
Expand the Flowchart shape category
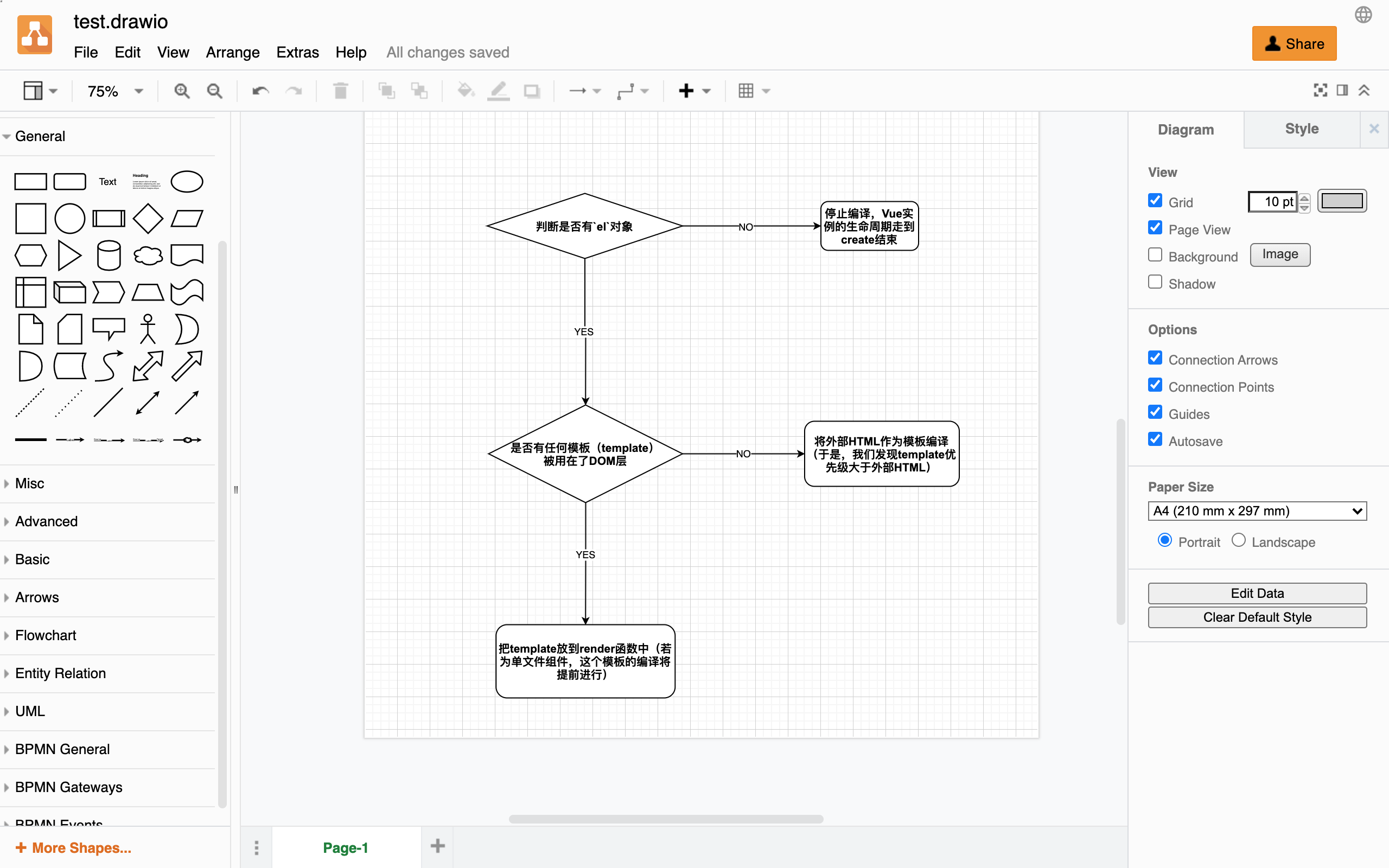[x=46, y=635]
